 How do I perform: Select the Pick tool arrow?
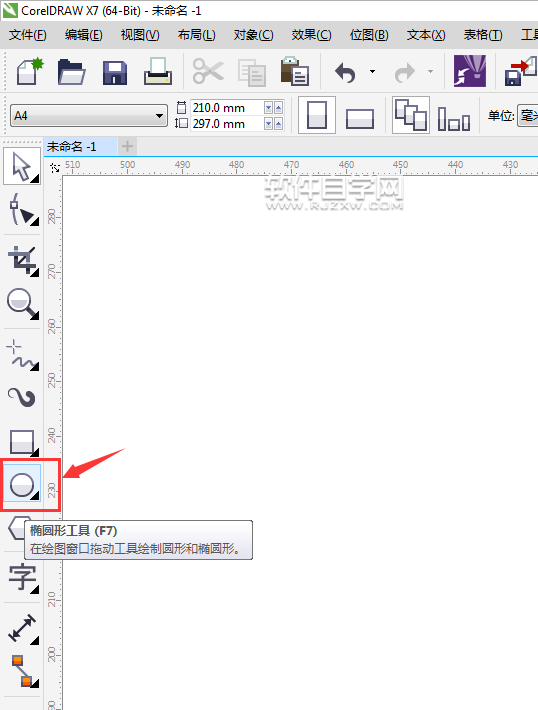[x=22, y=167]
